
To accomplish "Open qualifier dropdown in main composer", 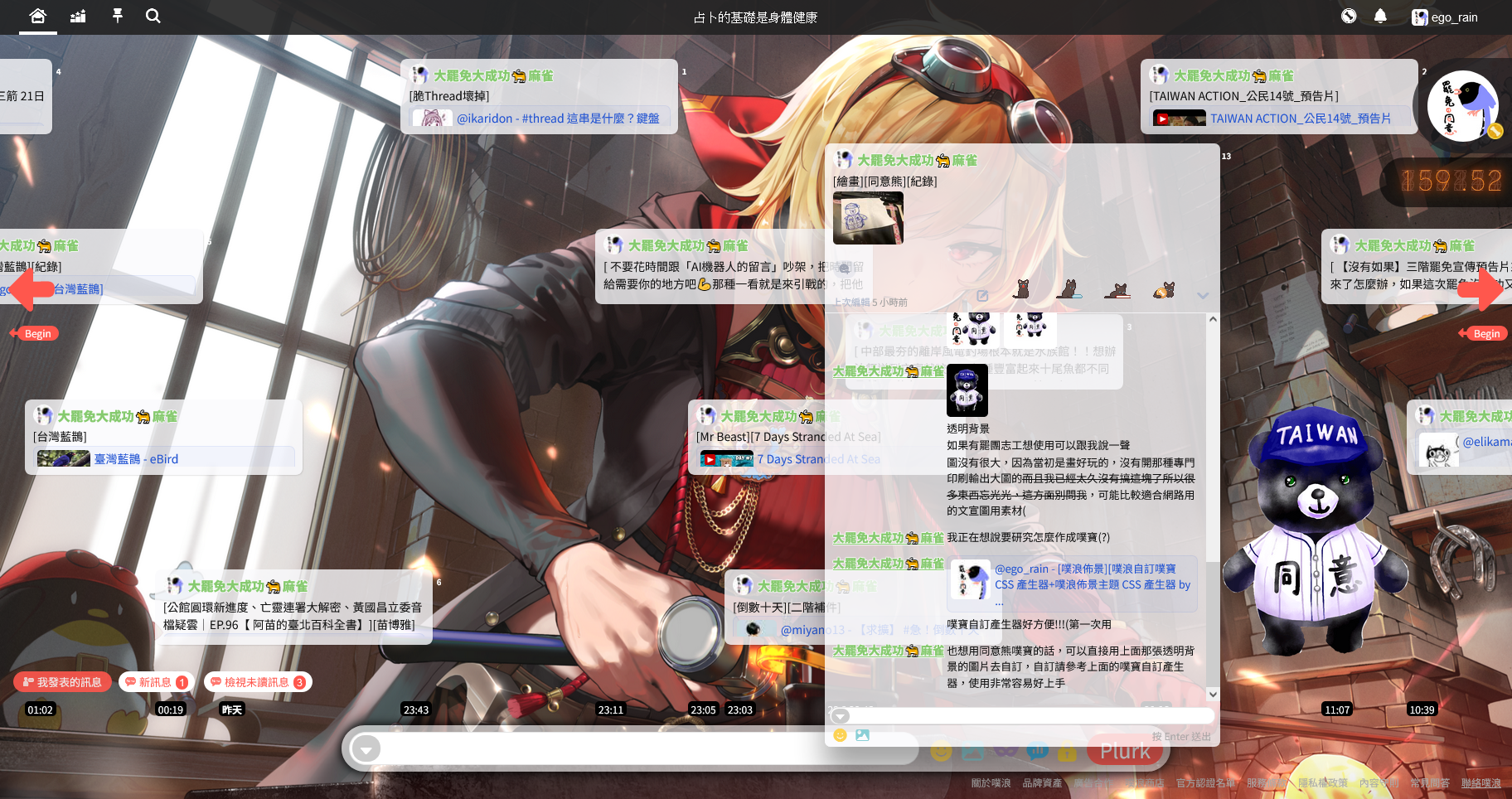I will click(x=366, y=749).
